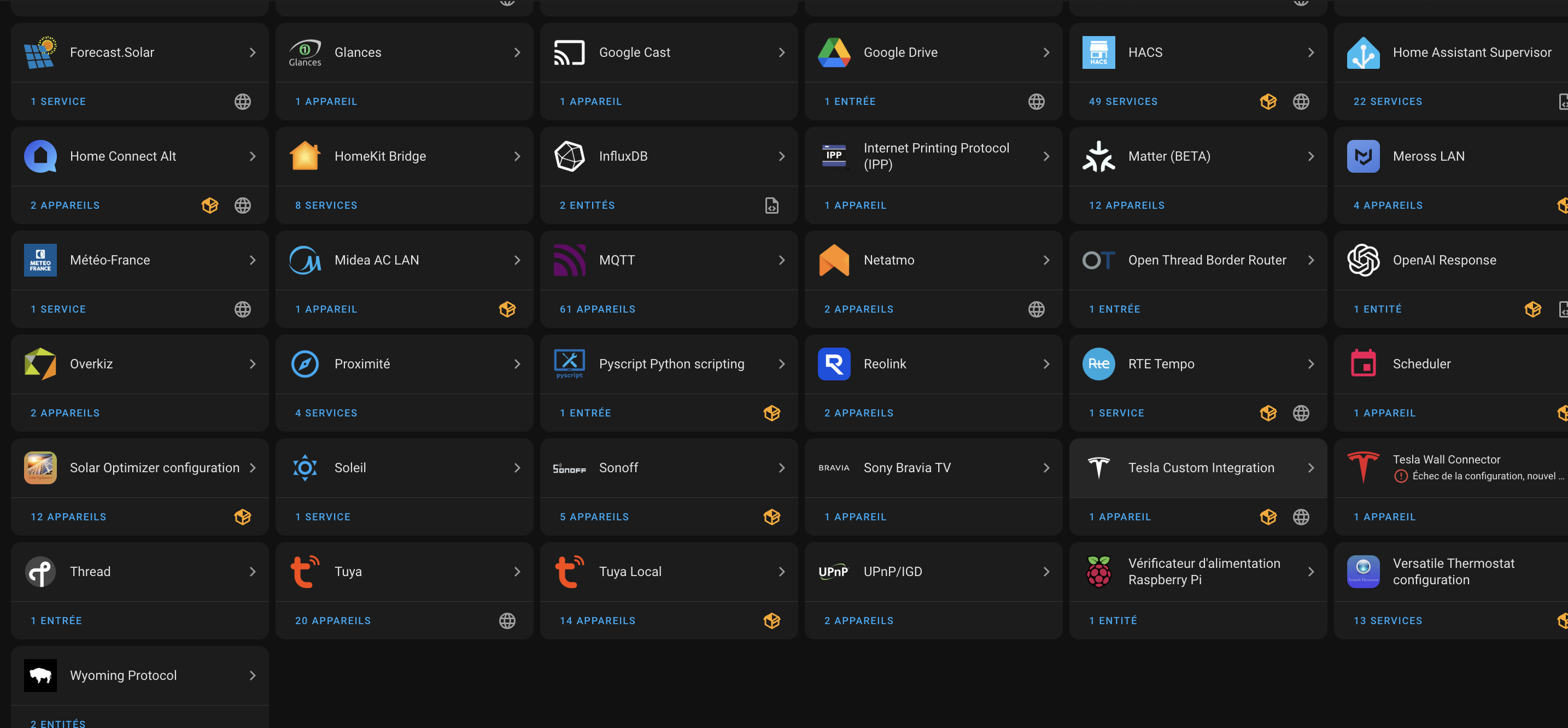Screen dimensions: 1568x728
Task: Open the 61 APPAREILS link under MQTT
Action: tap(597, 309)
